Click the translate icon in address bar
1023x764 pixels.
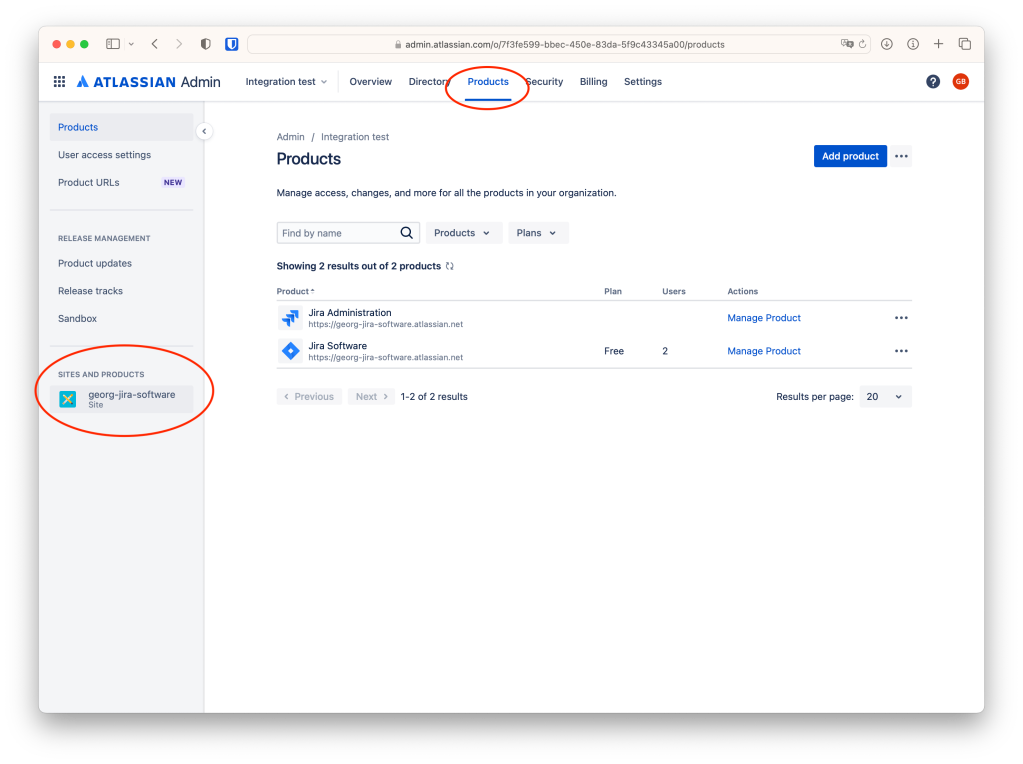(x=847, y=44)
